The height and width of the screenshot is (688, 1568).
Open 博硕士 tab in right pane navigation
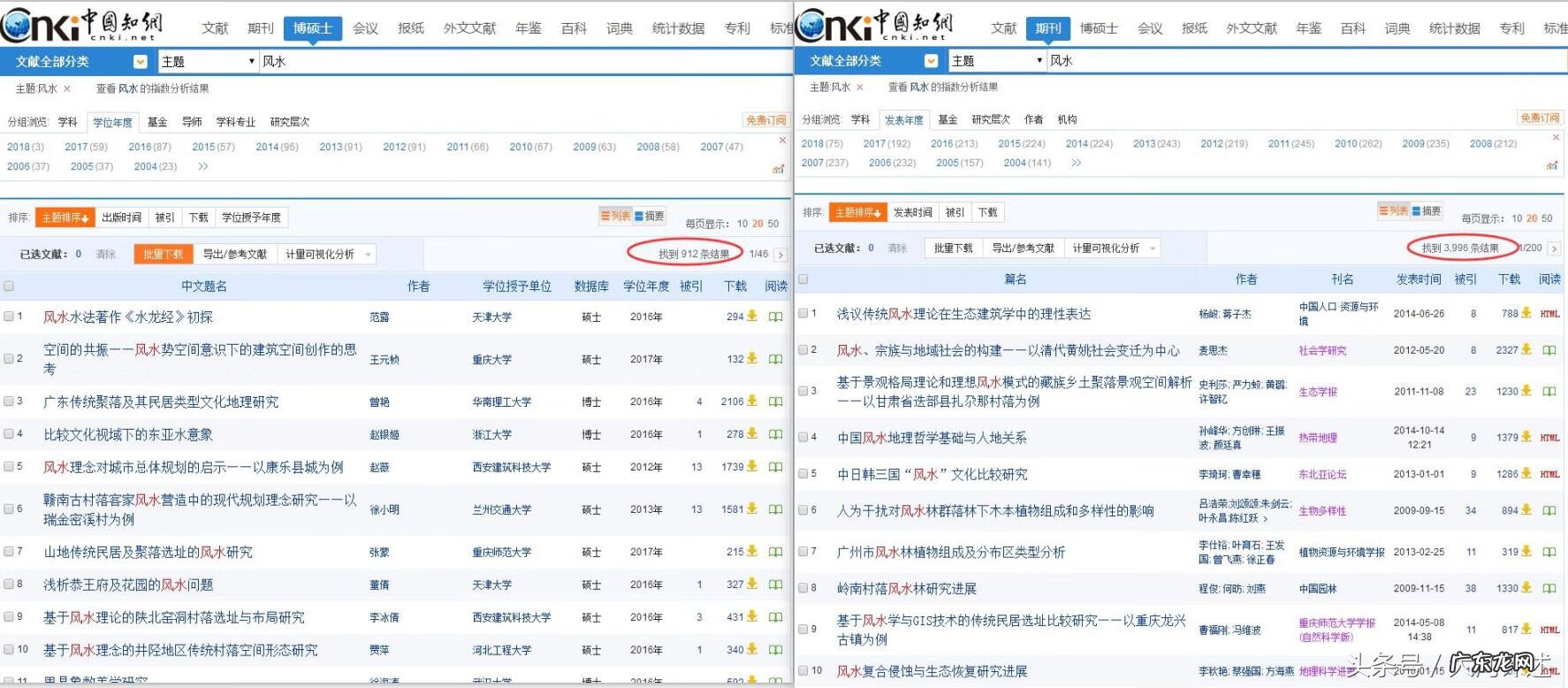click(1099, 28)
